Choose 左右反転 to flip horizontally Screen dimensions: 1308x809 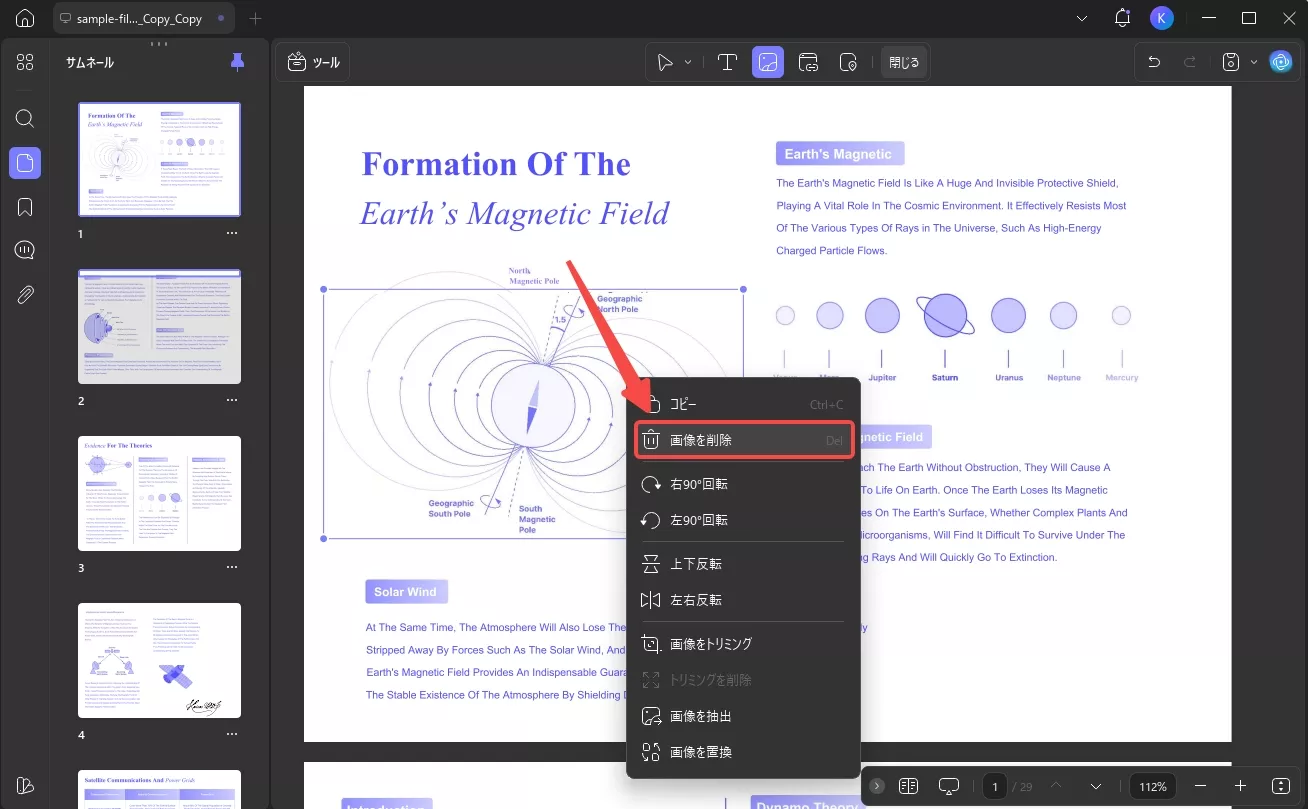(743, 600)
